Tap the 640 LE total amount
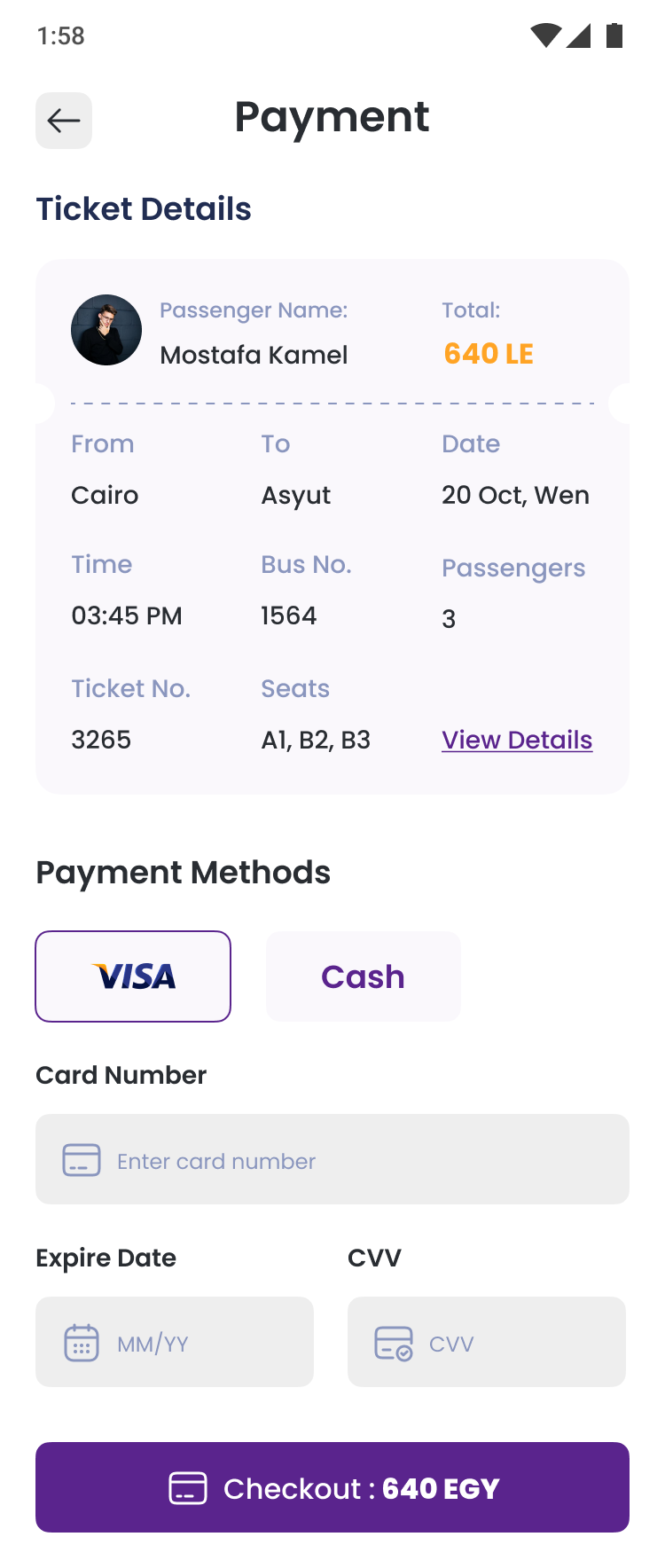 click(x=489, y=354)
